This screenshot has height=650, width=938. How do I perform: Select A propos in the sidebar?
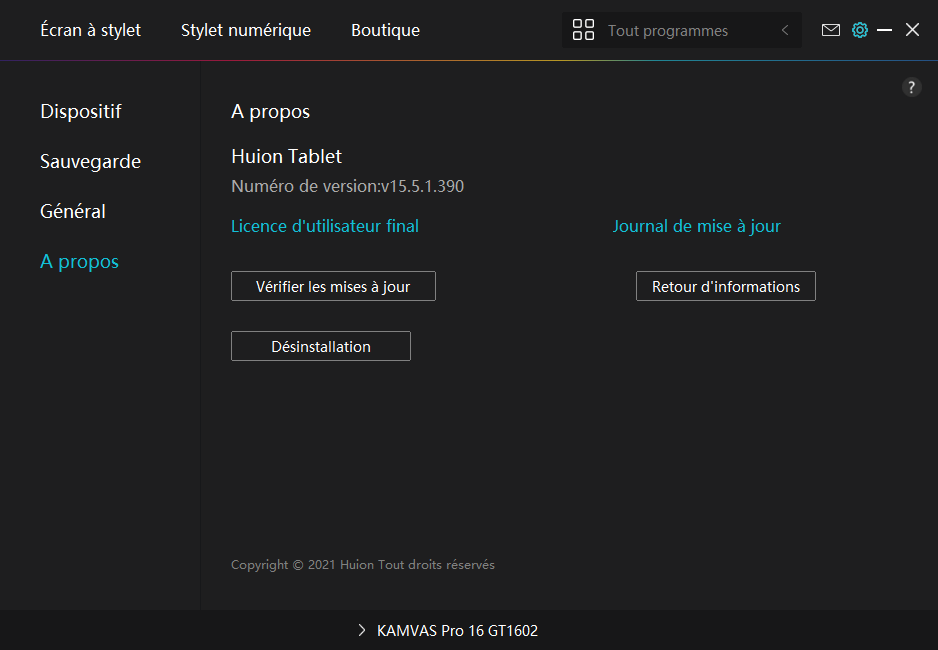click(79, 261)
